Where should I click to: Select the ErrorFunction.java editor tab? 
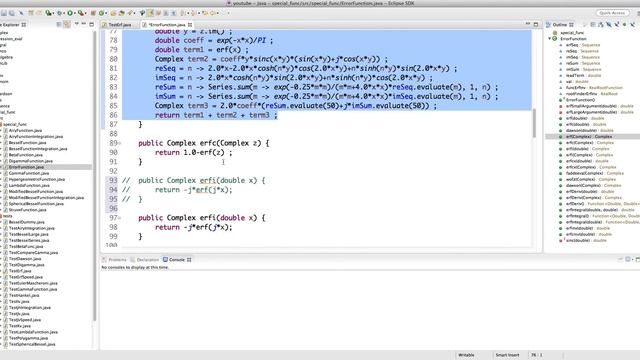pyautogui.click(x=167, y=25)
